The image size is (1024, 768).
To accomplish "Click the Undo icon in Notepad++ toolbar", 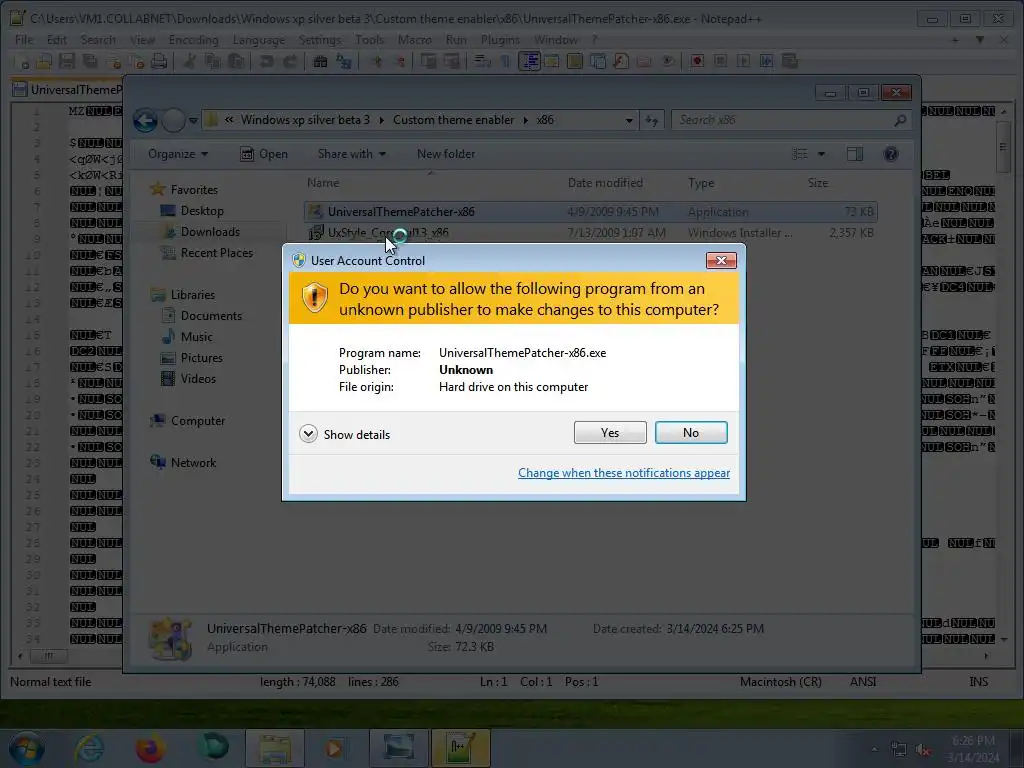I will pyautogui.click(x=266, y=61).
